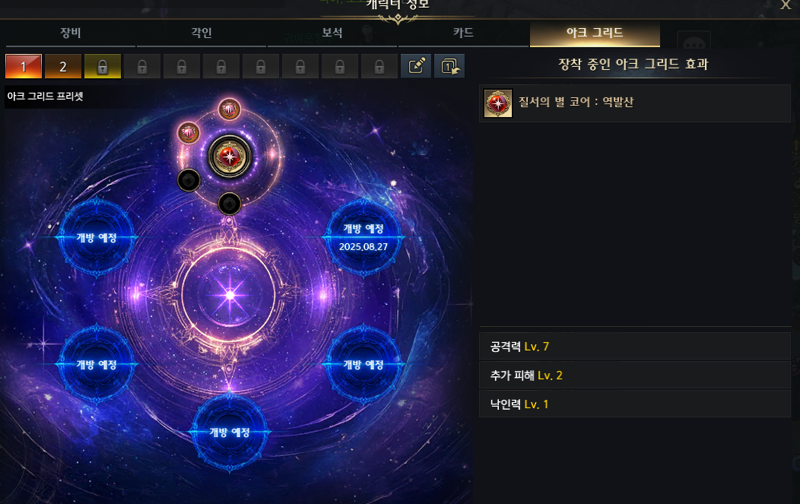Switch to the 각인 tab
This screenshot has width=800, height=504.
(202, 33)
